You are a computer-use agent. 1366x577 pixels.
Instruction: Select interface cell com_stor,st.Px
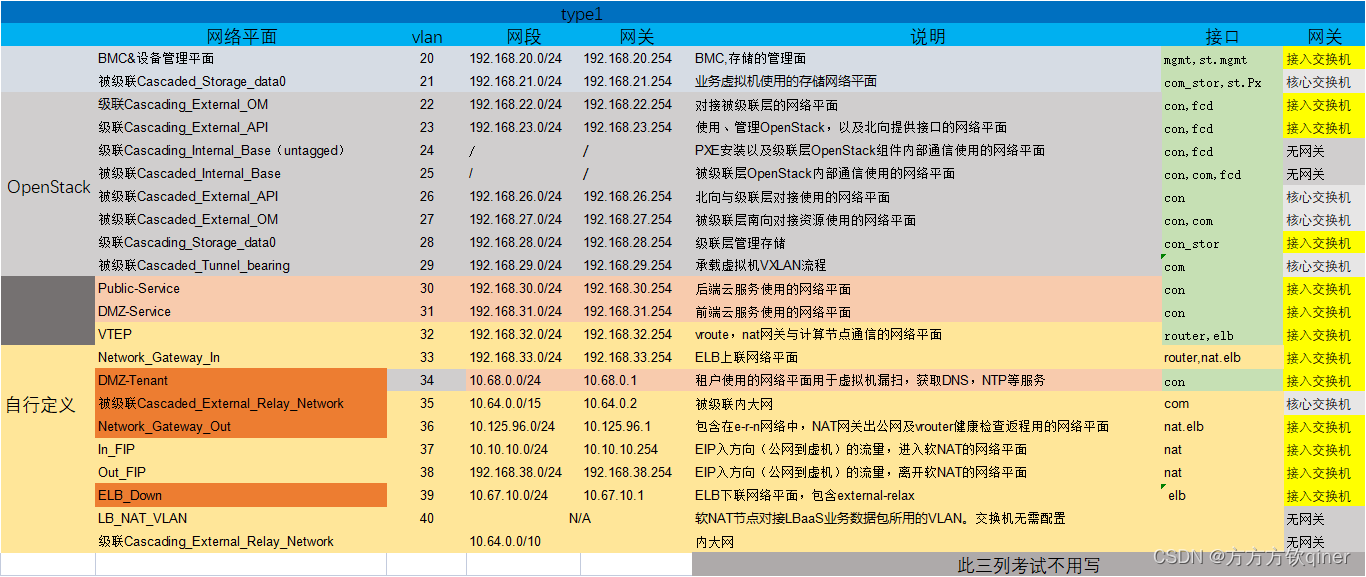pyautogui.click(x=1222, y=82)
